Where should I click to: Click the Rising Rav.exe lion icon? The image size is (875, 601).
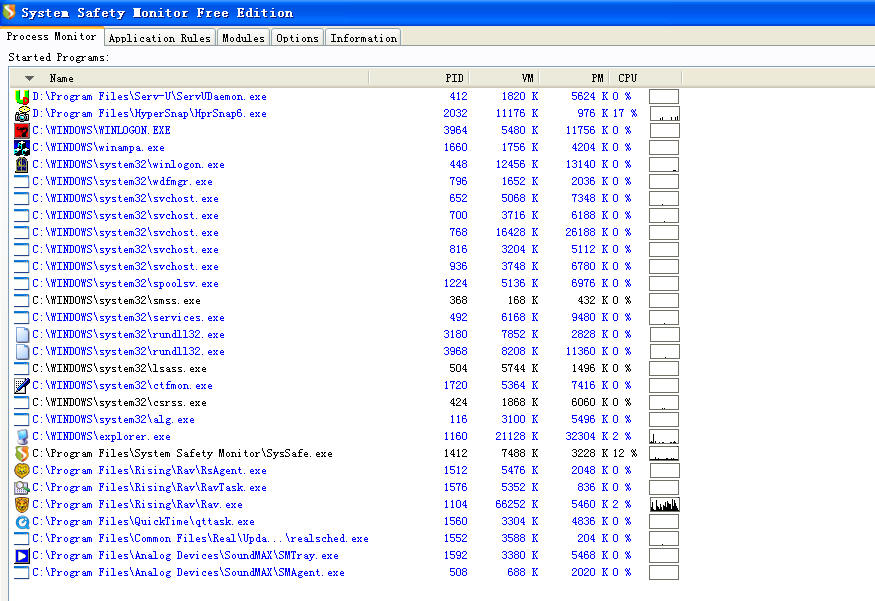tap(22, 505)
